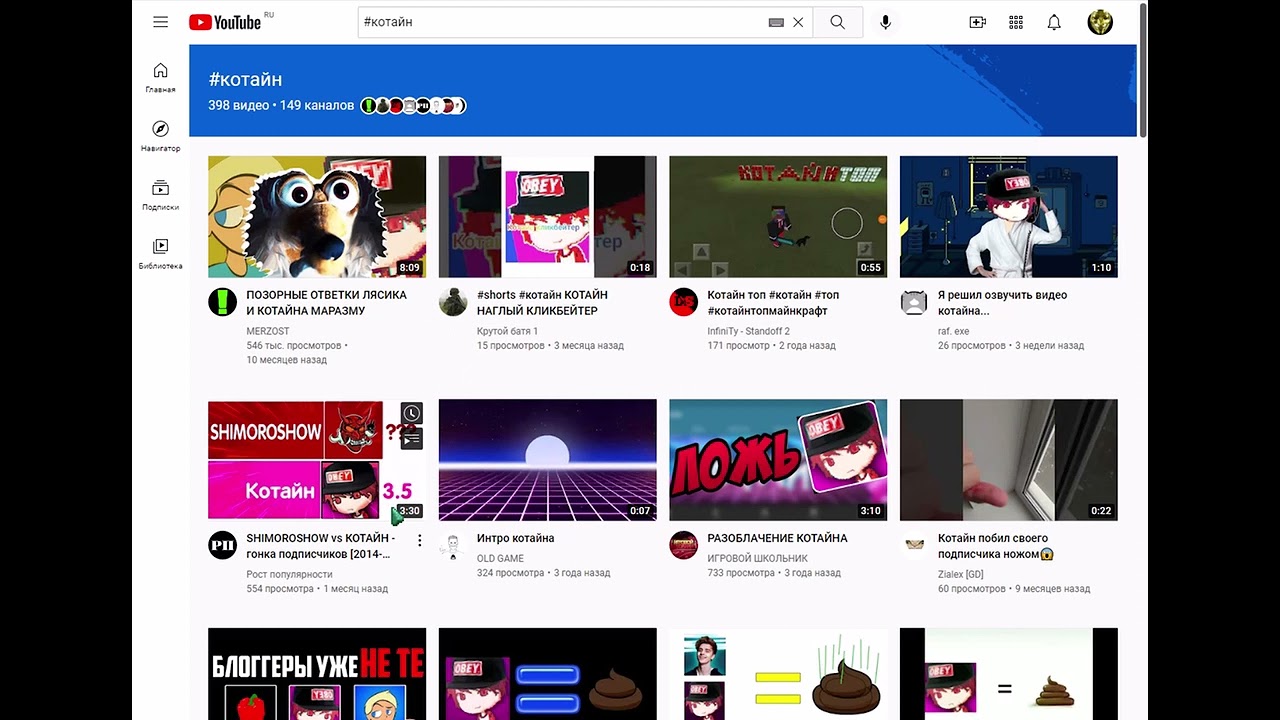1280x720 pixels.
Task: Add SHIMOROSHOW video to Watch Later
Action: click(x=411, y=414)
